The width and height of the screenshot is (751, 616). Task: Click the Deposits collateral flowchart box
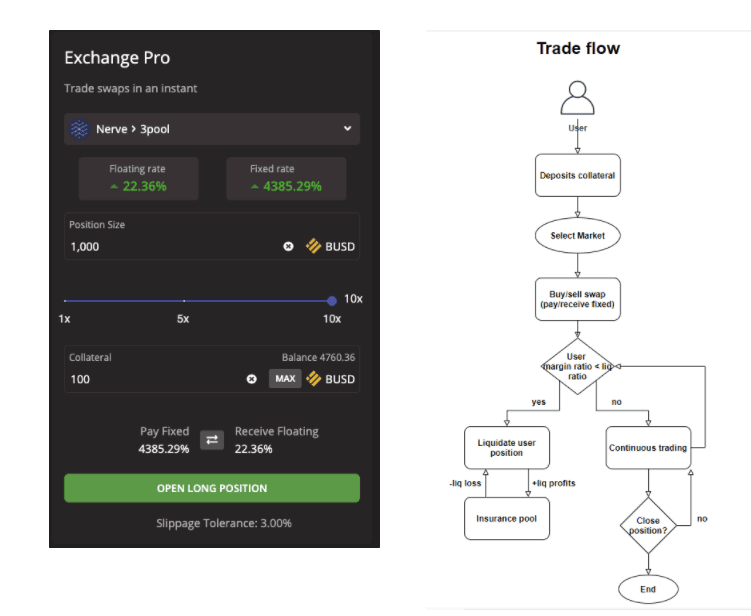[578, 175]
